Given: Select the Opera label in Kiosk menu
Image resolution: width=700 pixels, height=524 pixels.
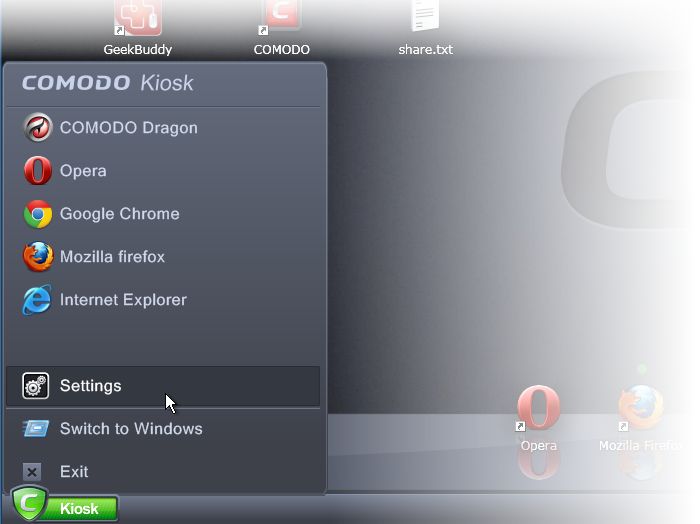Looking at the screenshot, I should (83, 171).
